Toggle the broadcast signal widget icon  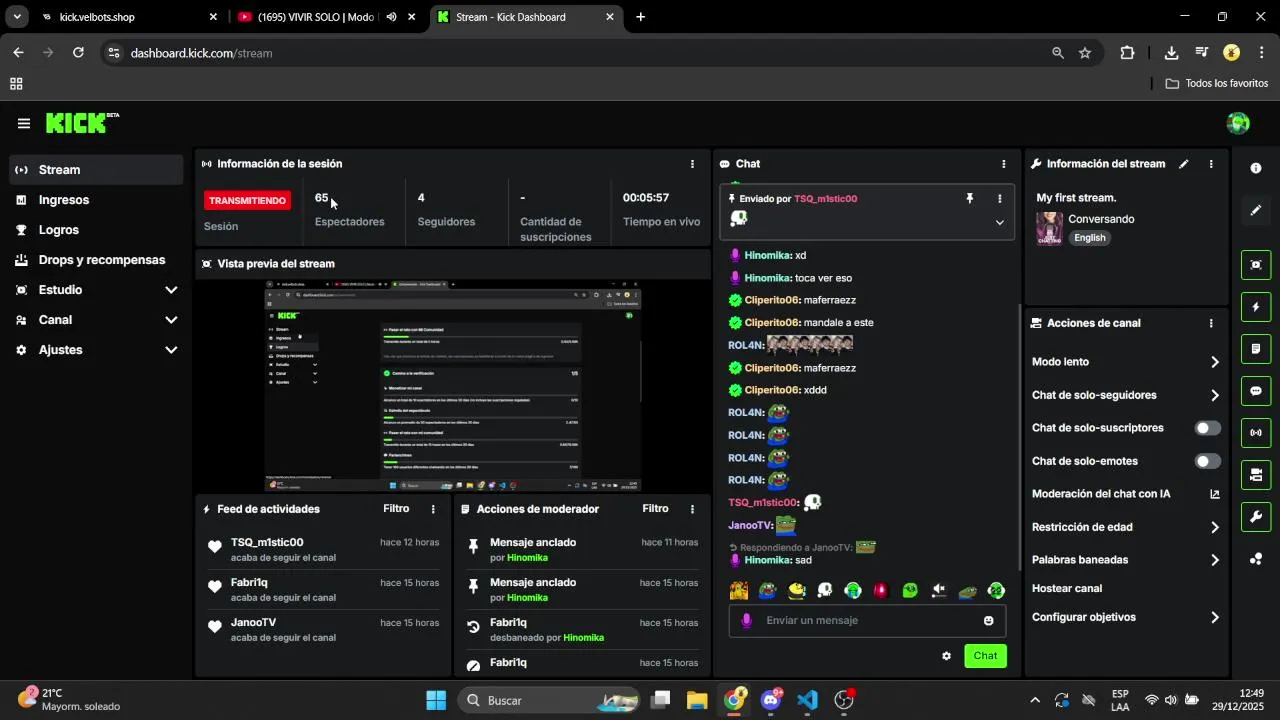point(1256,433)
